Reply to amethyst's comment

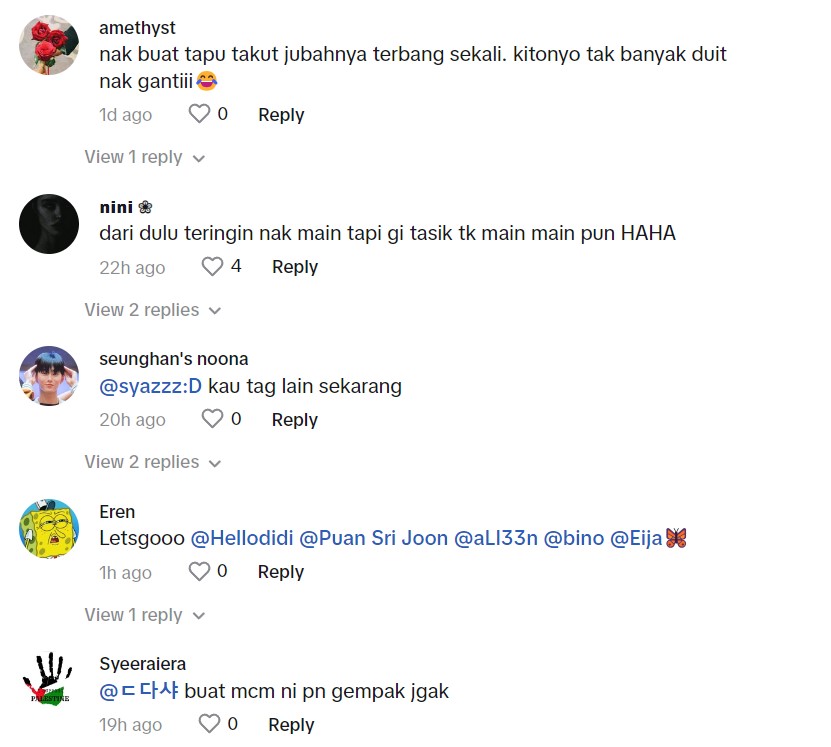coord(281,115)
